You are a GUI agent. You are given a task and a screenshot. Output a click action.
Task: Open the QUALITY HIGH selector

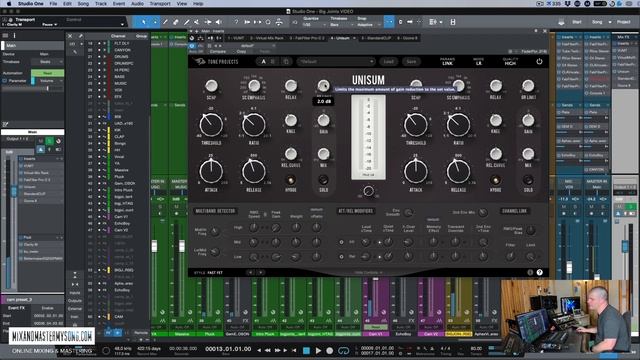[510, 62]
